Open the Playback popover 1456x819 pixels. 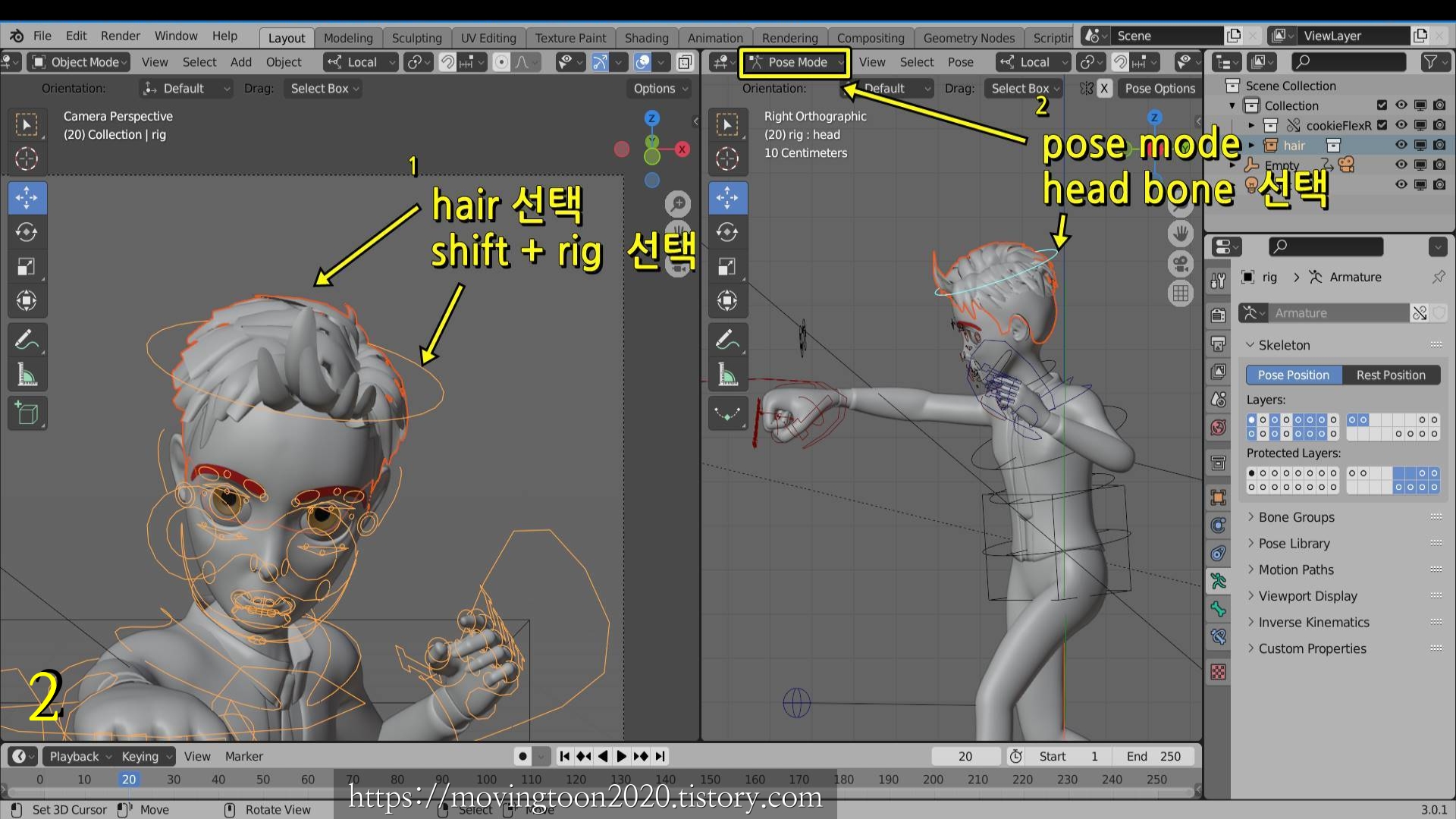point(80,756)
